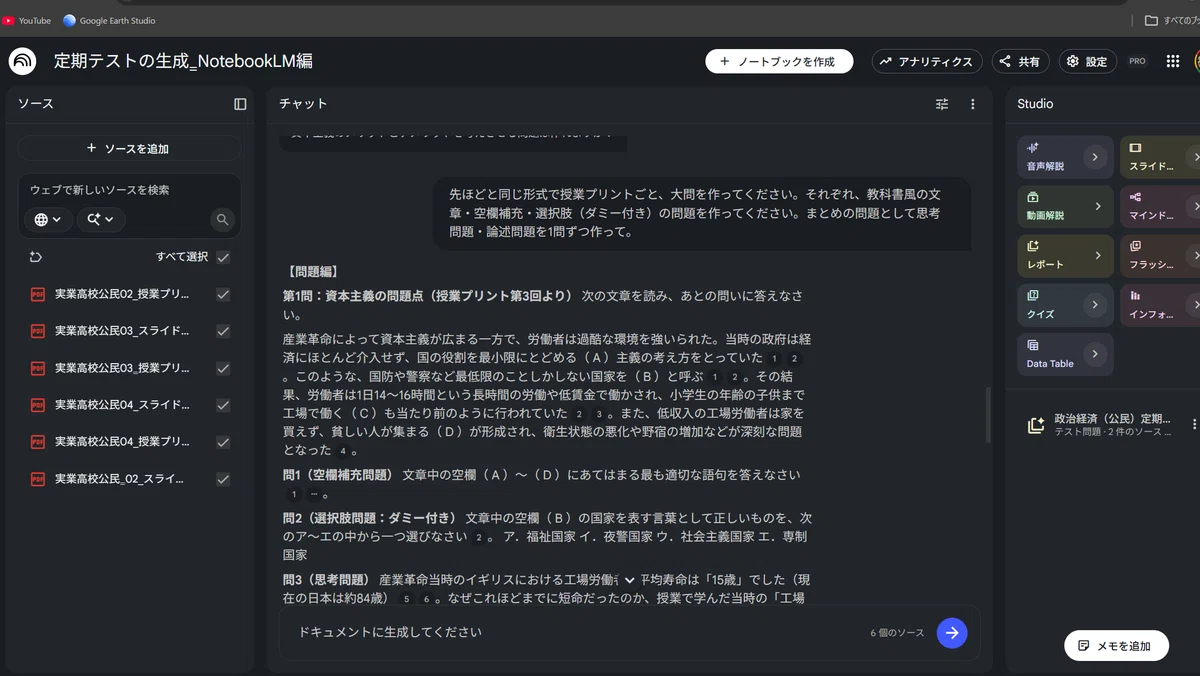Screen dimensions: 1200x676
Task: Expand 音声解説 options arrow
Action: (x=1095, y=157)
